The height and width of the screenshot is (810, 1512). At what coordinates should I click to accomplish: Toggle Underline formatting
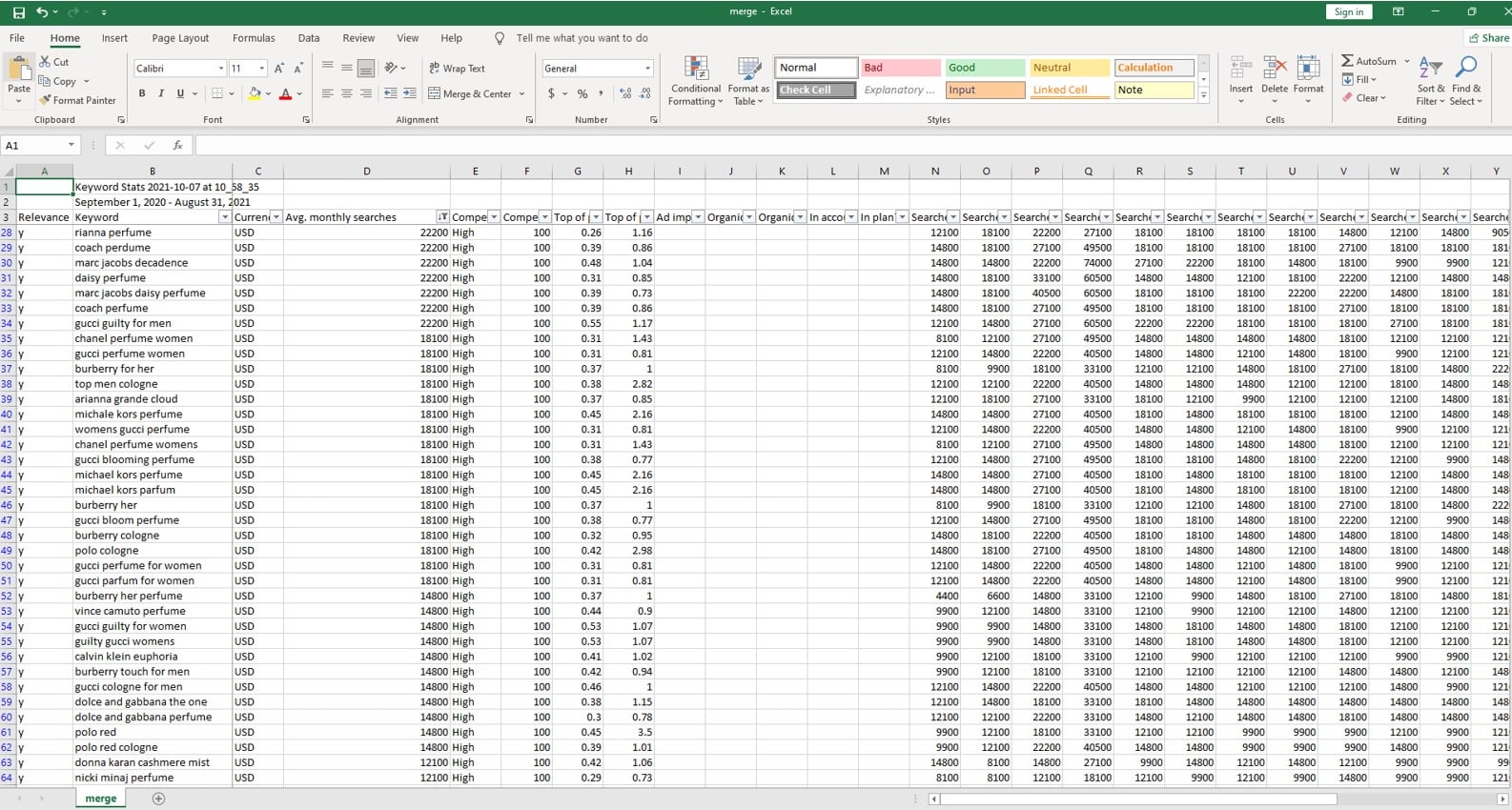[x=180, y=93]
